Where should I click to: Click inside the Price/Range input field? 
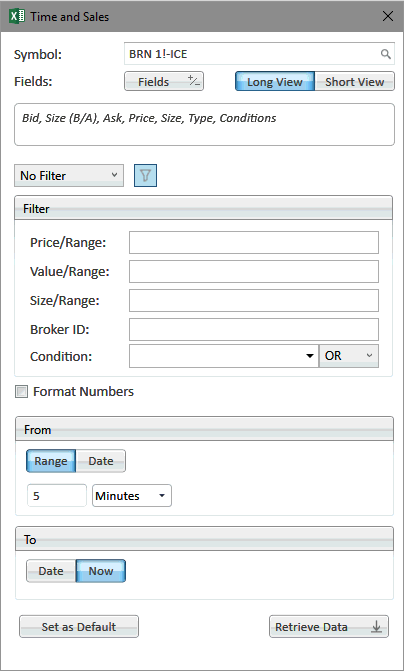[x=254, y=243]
